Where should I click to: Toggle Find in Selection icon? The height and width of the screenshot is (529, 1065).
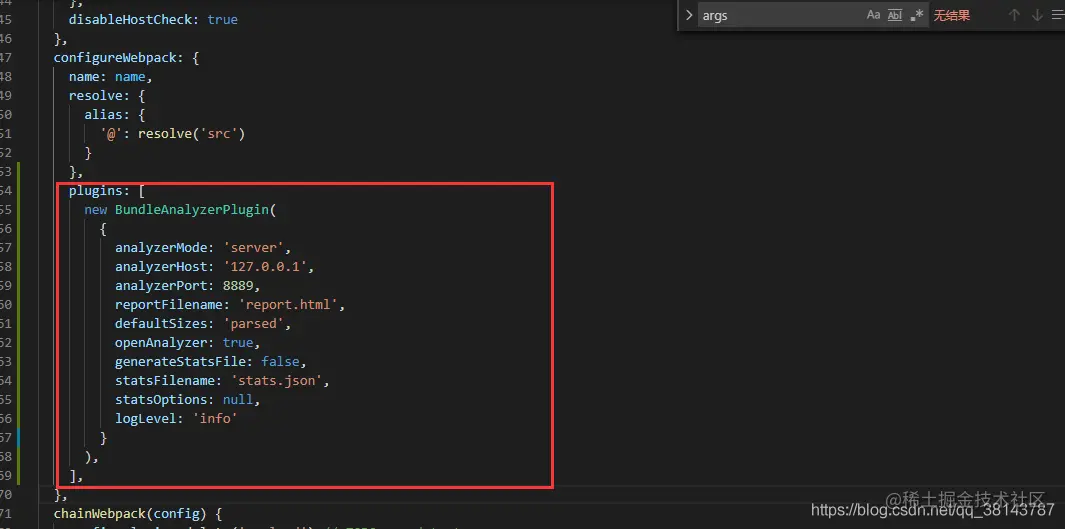coord(1058,15)
